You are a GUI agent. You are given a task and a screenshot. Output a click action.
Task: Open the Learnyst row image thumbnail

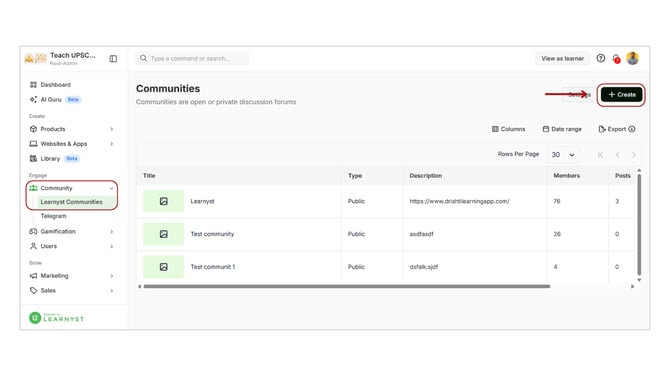click(163, 201)
